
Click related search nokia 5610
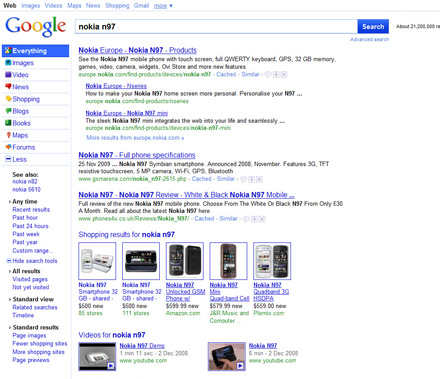coord(26,190)
